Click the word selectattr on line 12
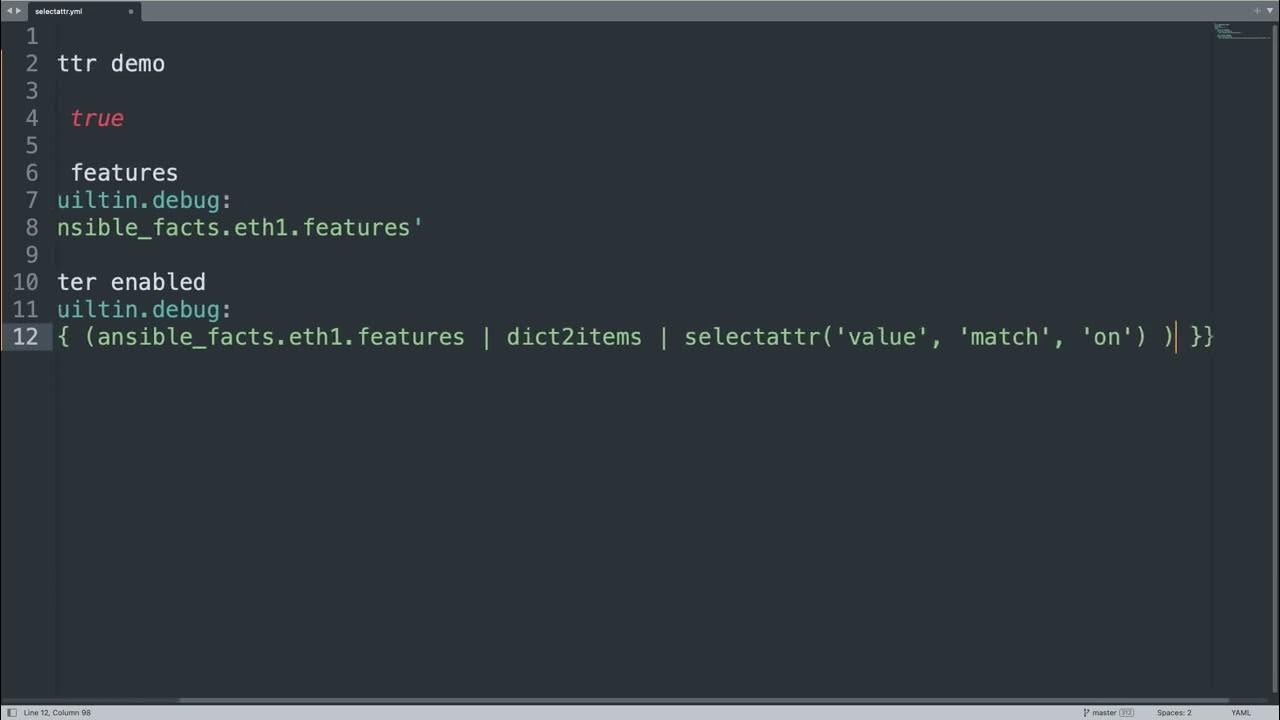Screen dimensions: 1280x720 point(752,337)
